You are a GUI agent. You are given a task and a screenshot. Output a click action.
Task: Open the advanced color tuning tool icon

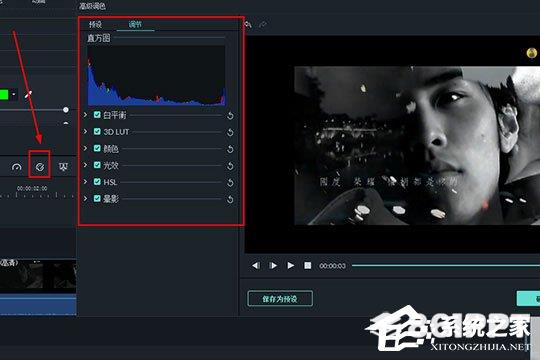point(40,167)
